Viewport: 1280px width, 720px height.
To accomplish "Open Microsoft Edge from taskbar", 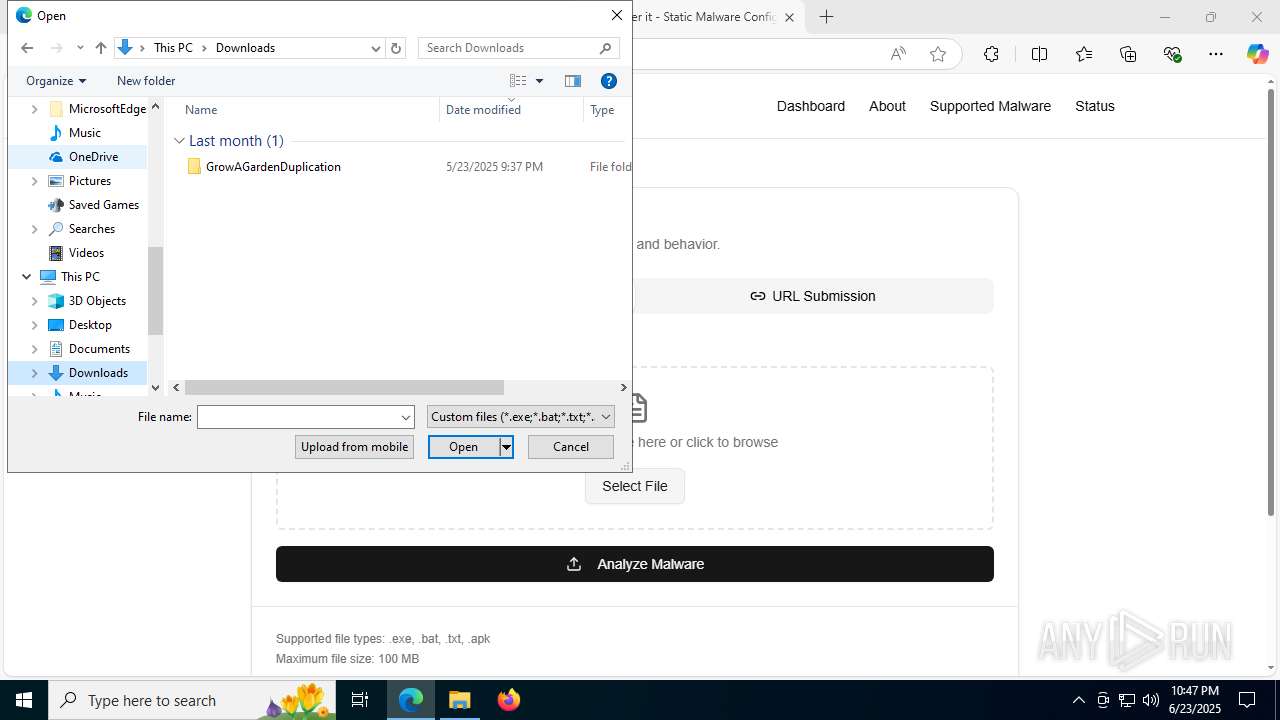I will click(x=411, y=700).
